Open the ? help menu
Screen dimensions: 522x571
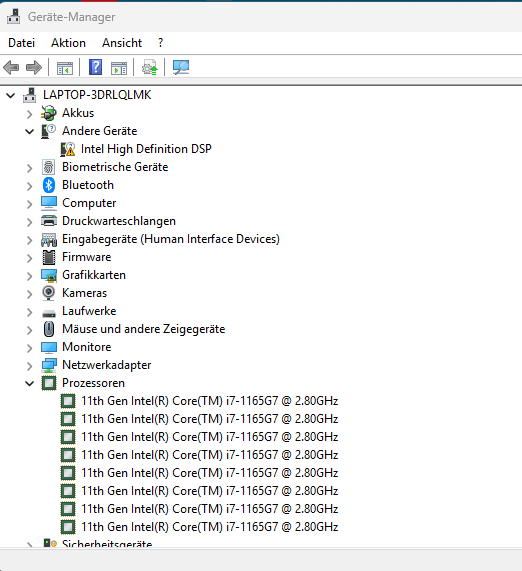(x=161, y=43)
